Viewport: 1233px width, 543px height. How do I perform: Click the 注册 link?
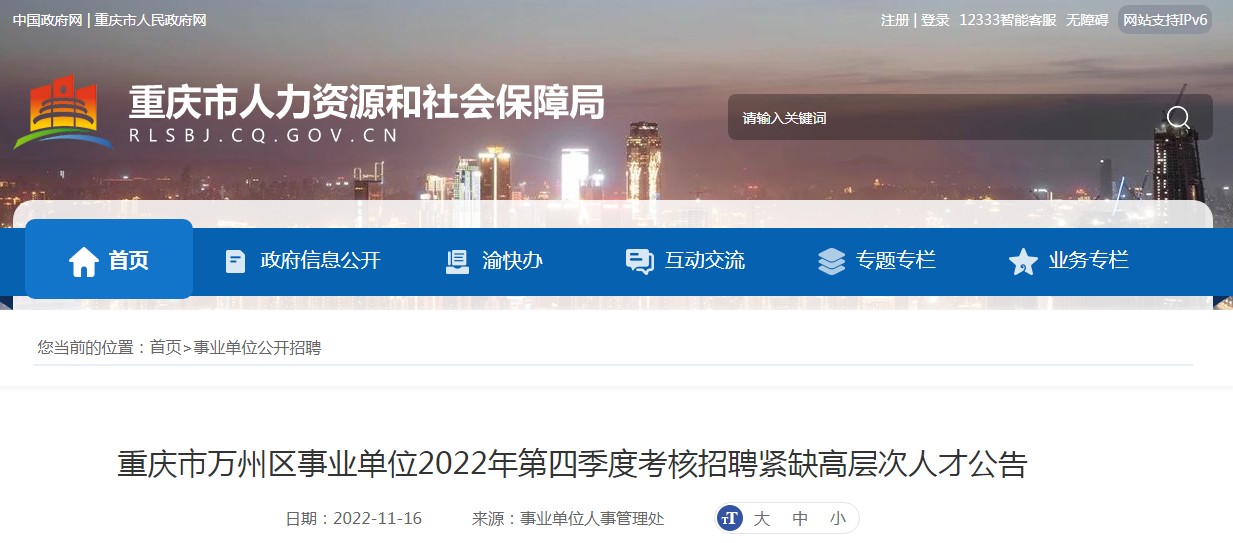[895, 20]
